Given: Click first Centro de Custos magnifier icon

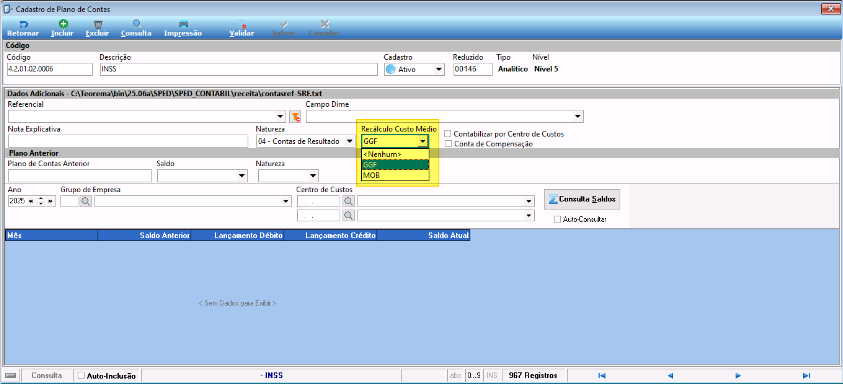Looking at the screenshot, I should (x=348, y=201).
